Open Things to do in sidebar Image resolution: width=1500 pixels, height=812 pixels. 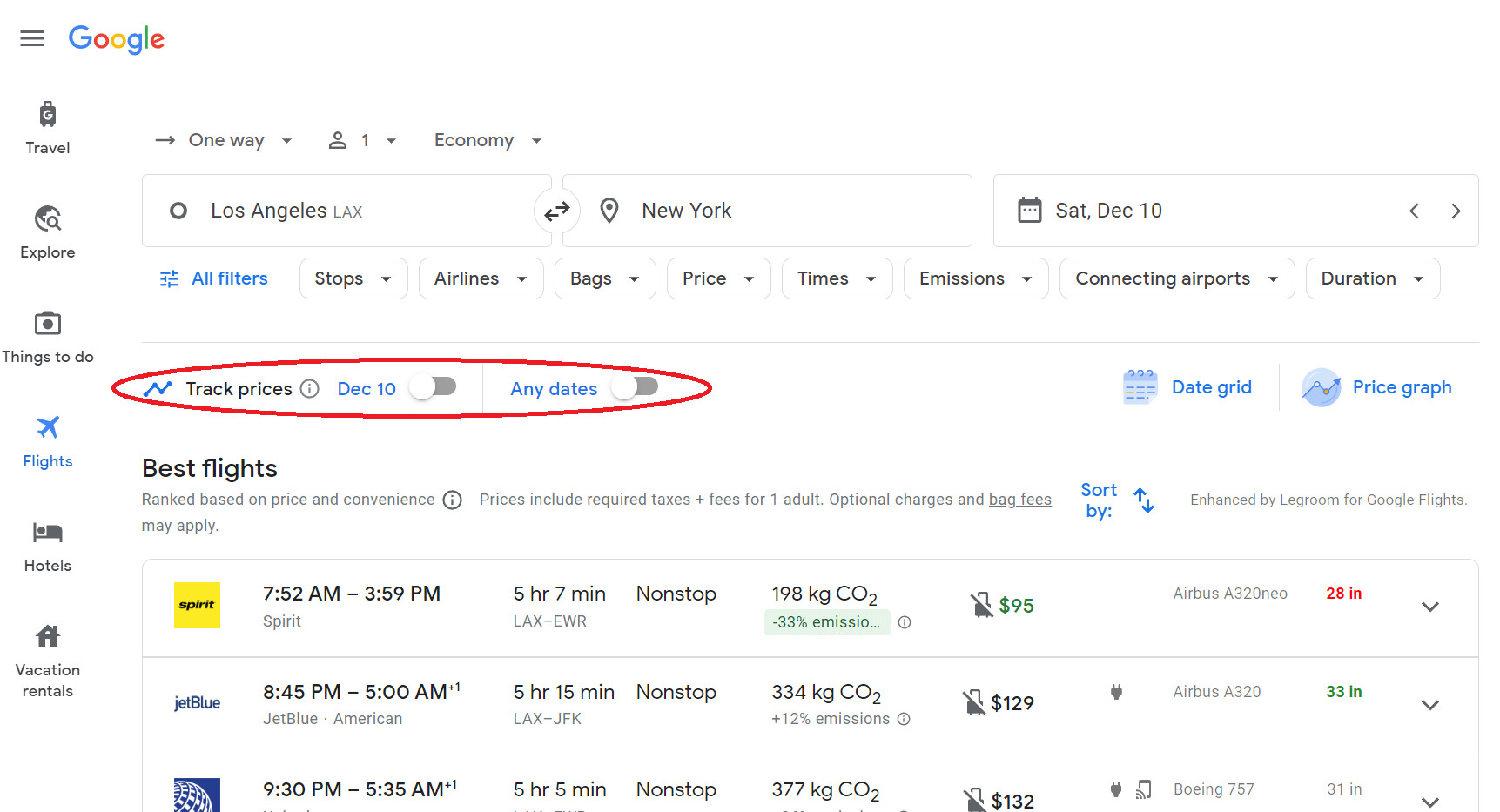[48, 338]
